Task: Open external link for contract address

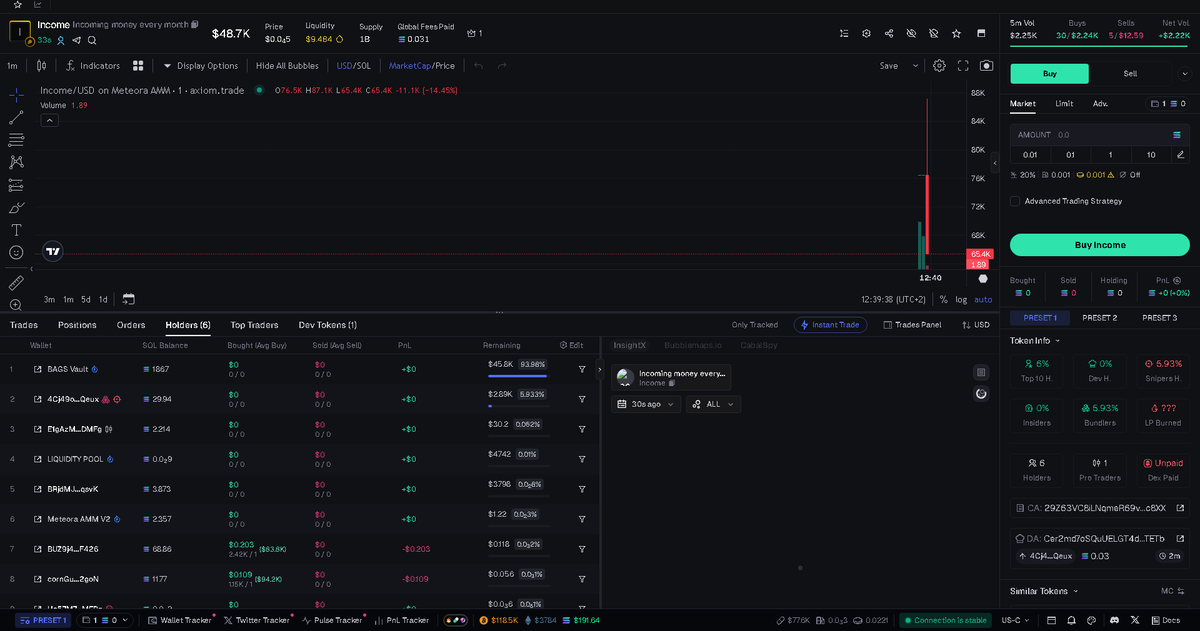Action: [1180, 508]
